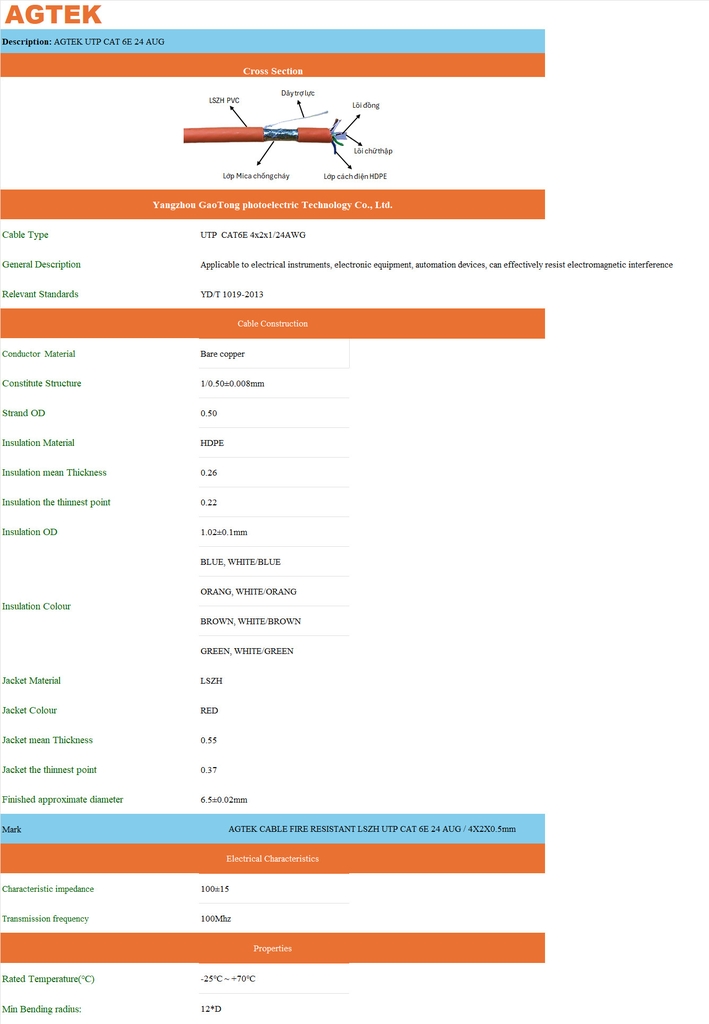This screenshot has height=1024, width=709.
Task: Select the LSZH jacket material value
Action: [212, 680]
